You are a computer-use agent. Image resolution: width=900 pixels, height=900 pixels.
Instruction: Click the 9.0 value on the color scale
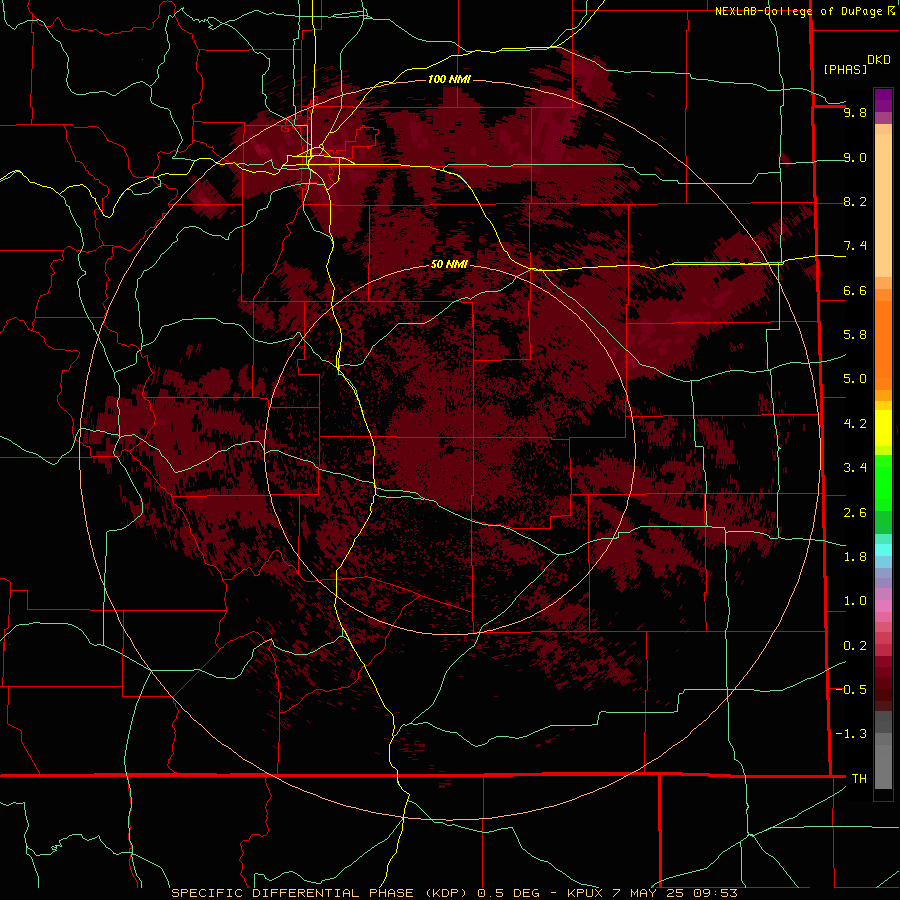click(x=855, y=157)
